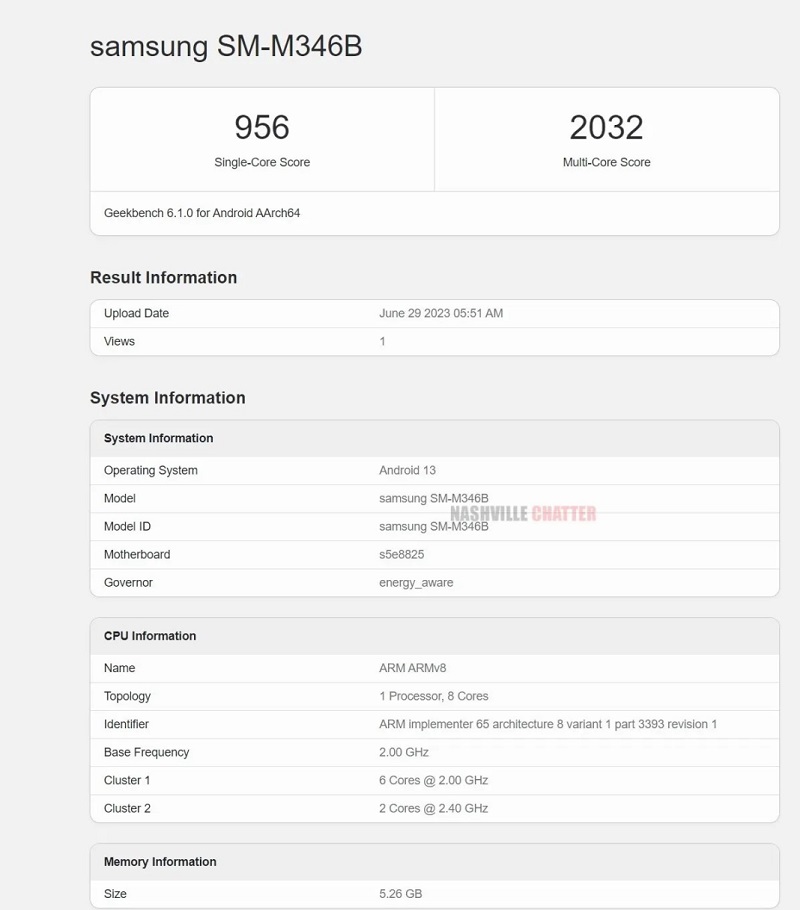Select the Single-Core Score value 956

[x=262, y=127]
